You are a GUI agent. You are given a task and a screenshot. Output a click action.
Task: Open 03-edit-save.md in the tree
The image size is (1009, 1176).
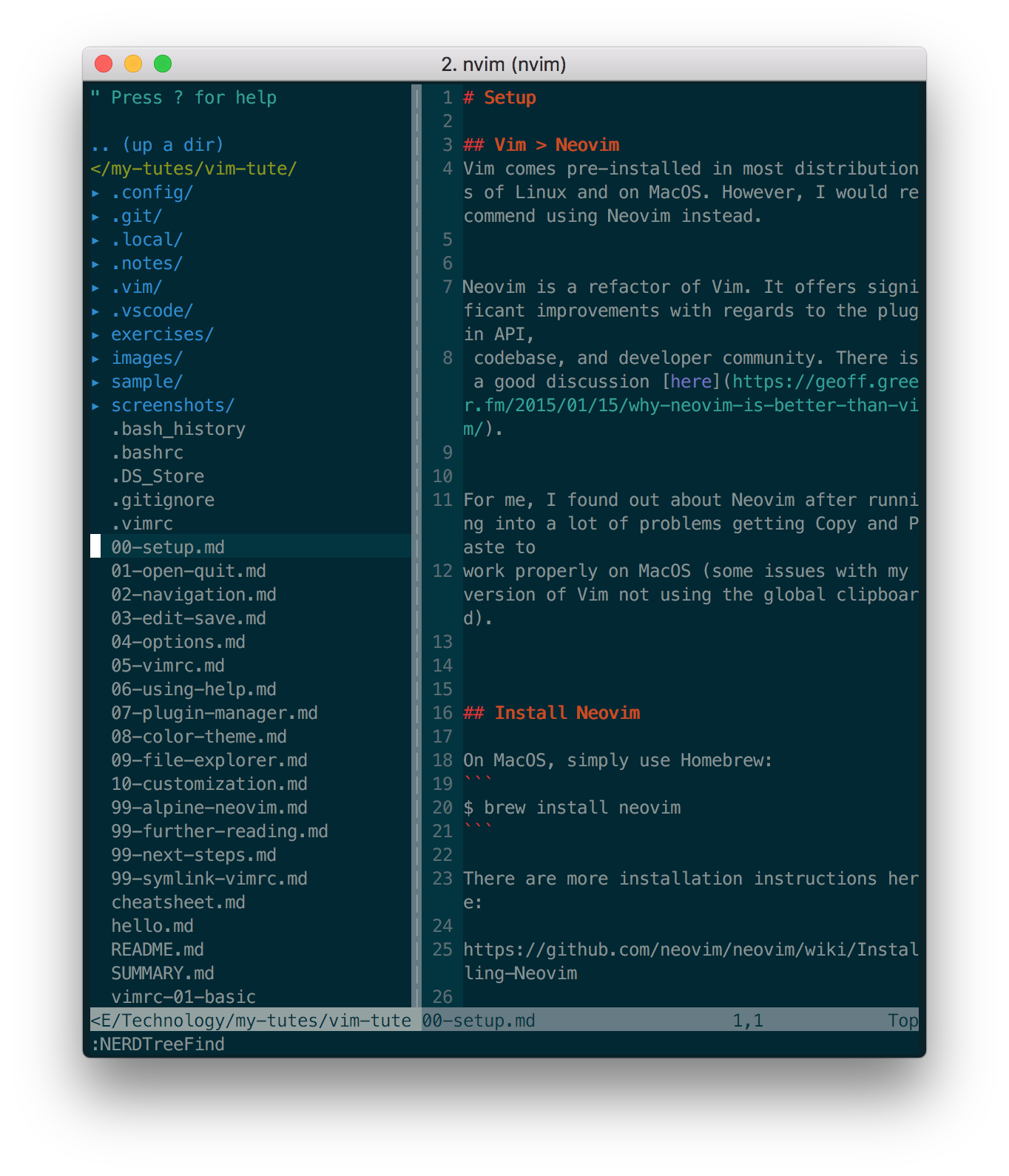click(x=189, y=618)
